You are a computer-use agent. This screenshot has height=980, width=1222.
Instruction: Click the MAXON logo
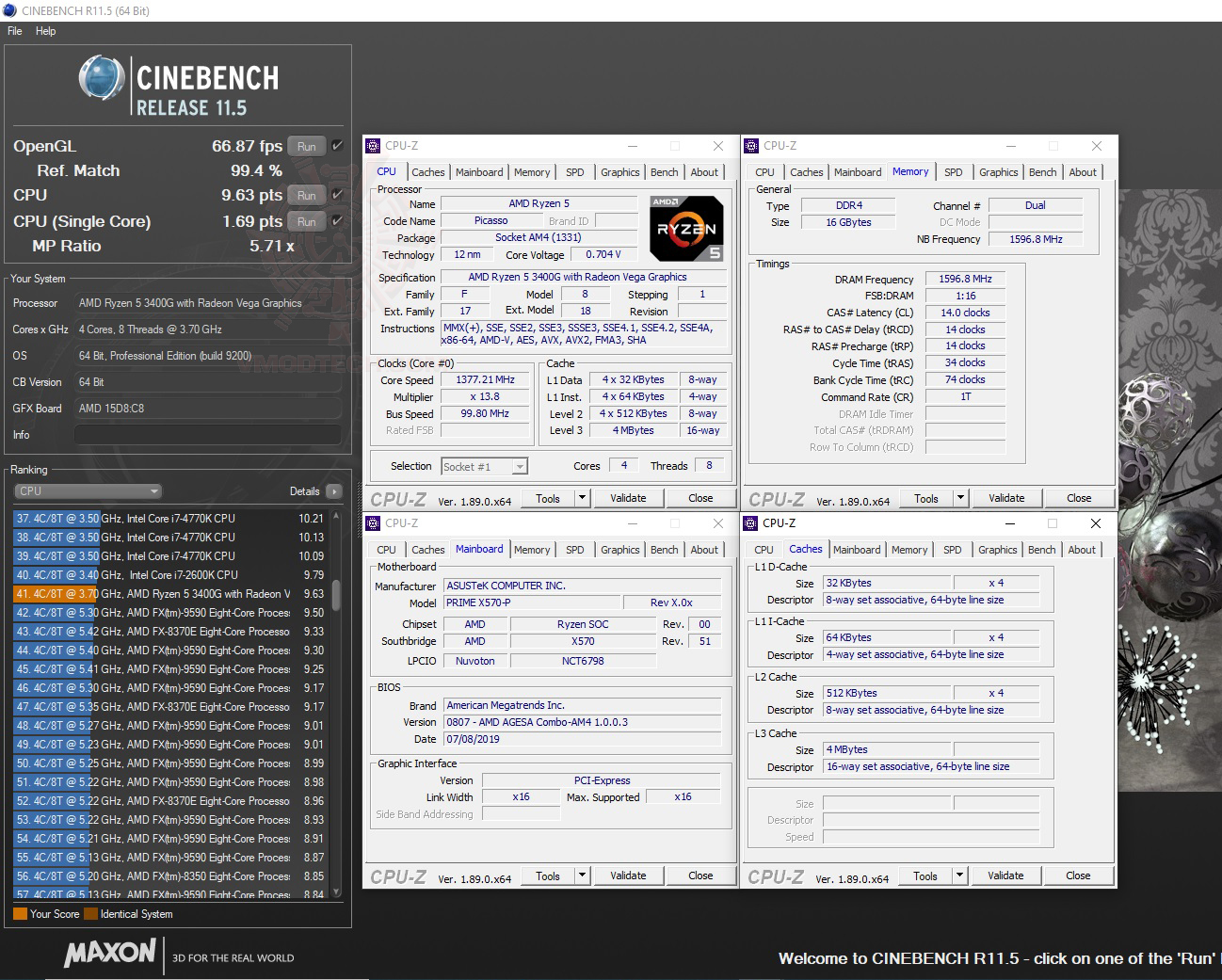coord(110,954)
